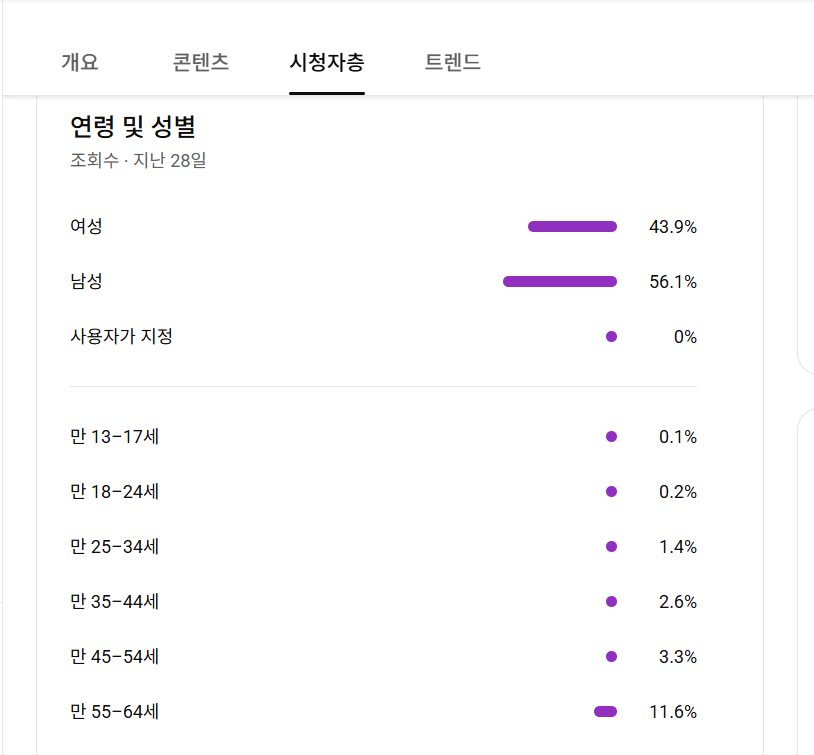Click the purple bar for 남성
Screen dimensions: 814x755
[560, 282]
